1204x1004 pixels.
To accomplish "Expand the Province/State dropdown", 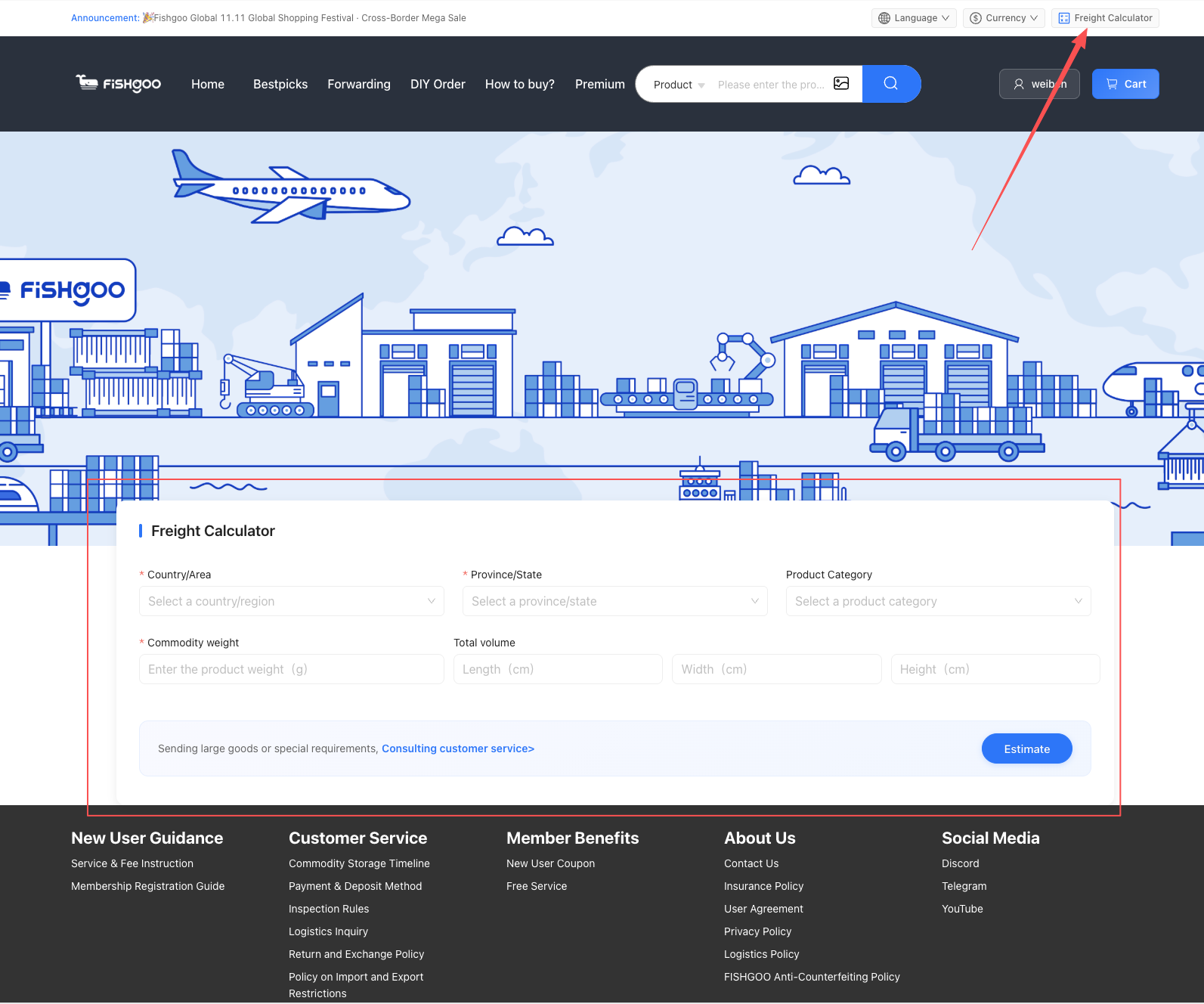I will coord(614,601).
